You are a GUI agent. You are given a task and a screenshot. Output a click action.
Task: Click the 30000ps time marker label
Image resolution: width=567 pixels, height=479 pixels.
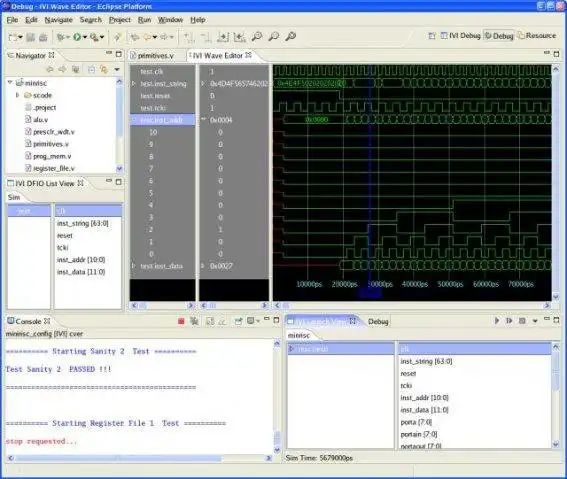[x=380, y=284]
